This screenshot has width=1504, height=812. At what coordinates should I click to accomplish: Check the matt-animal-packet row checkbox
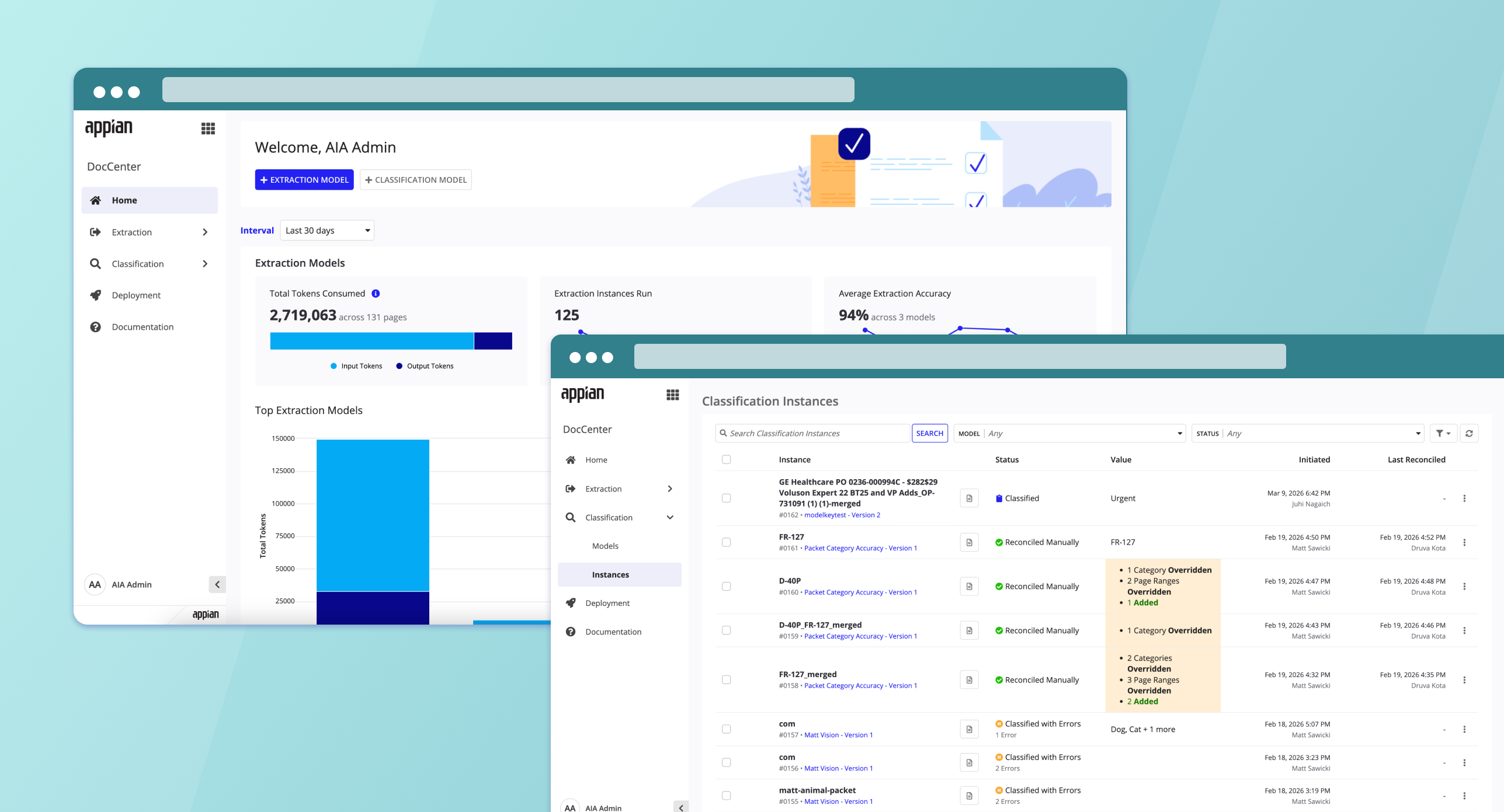click(x=727, y=794)
